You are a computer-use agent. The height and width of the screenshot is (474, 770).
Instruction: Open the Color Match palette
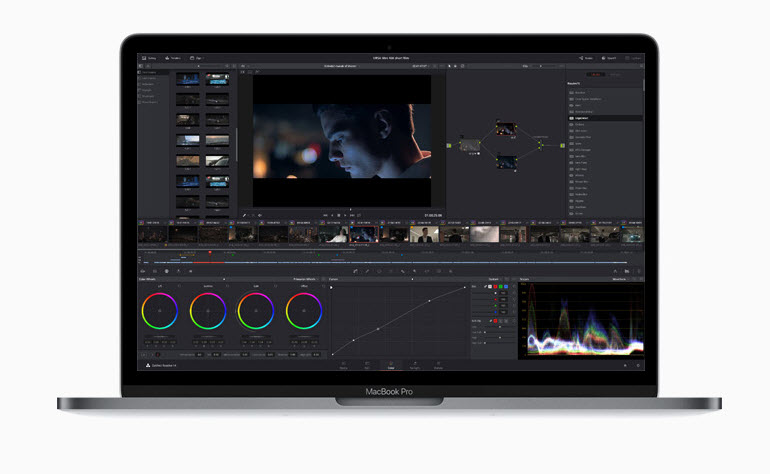click(x=155, y=271)
